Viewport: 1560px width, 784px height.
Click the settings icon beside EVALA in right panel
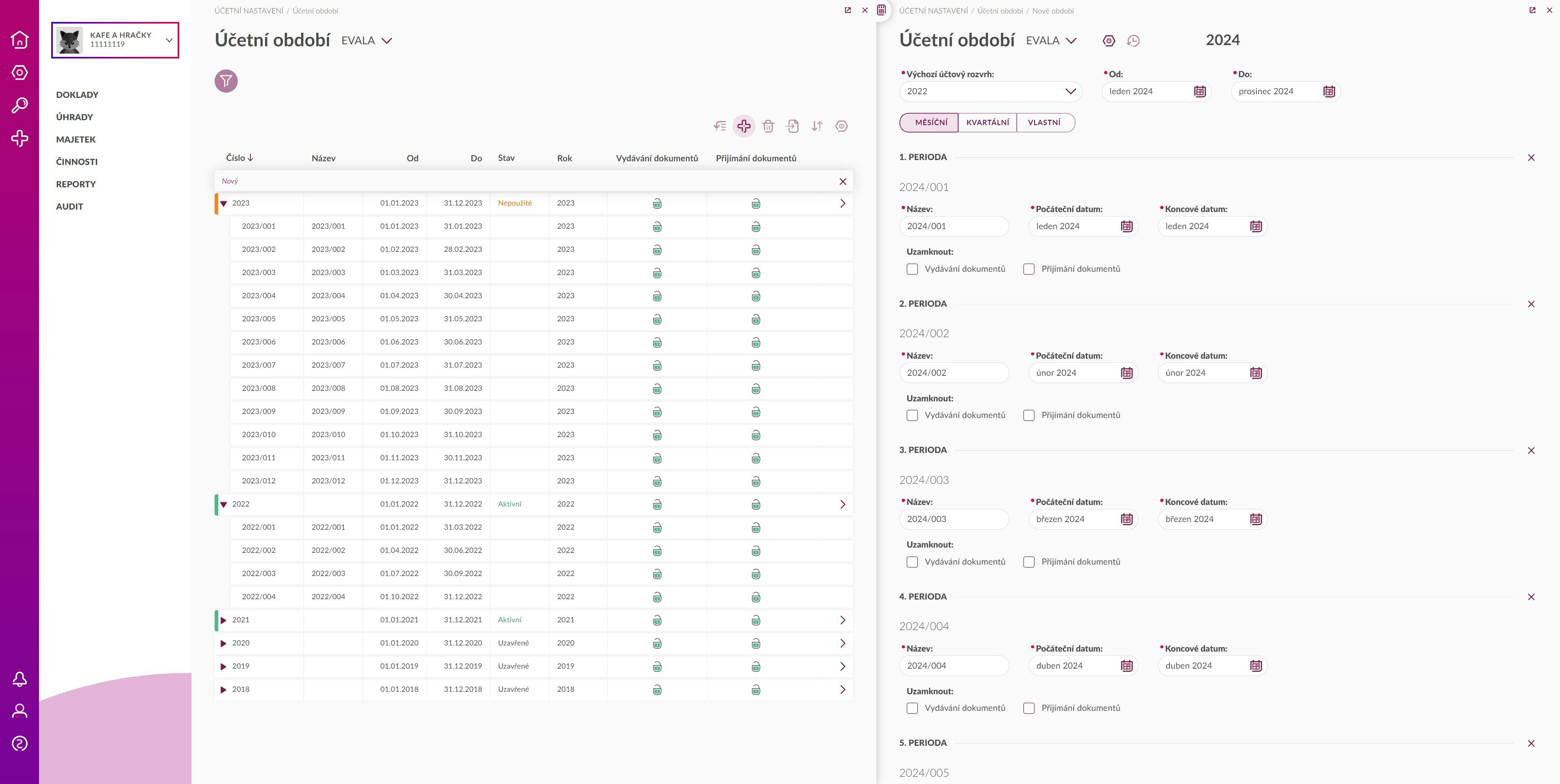point(1109,41)
